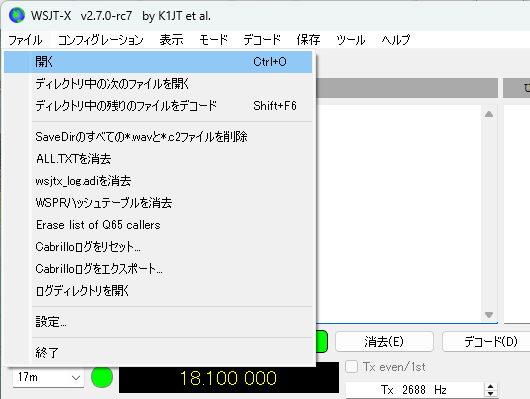The height and width of the screenshot is (399, 530).
Task: Click the 18.100 000 frequency display
Action: pos(229,378)
